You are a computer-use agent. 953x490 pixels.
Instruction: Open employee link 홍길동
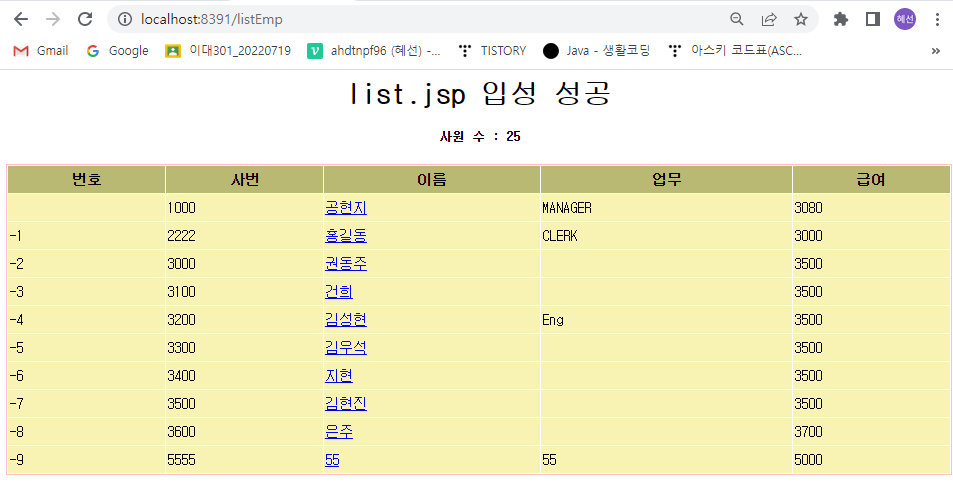click(x=346, y=236)
